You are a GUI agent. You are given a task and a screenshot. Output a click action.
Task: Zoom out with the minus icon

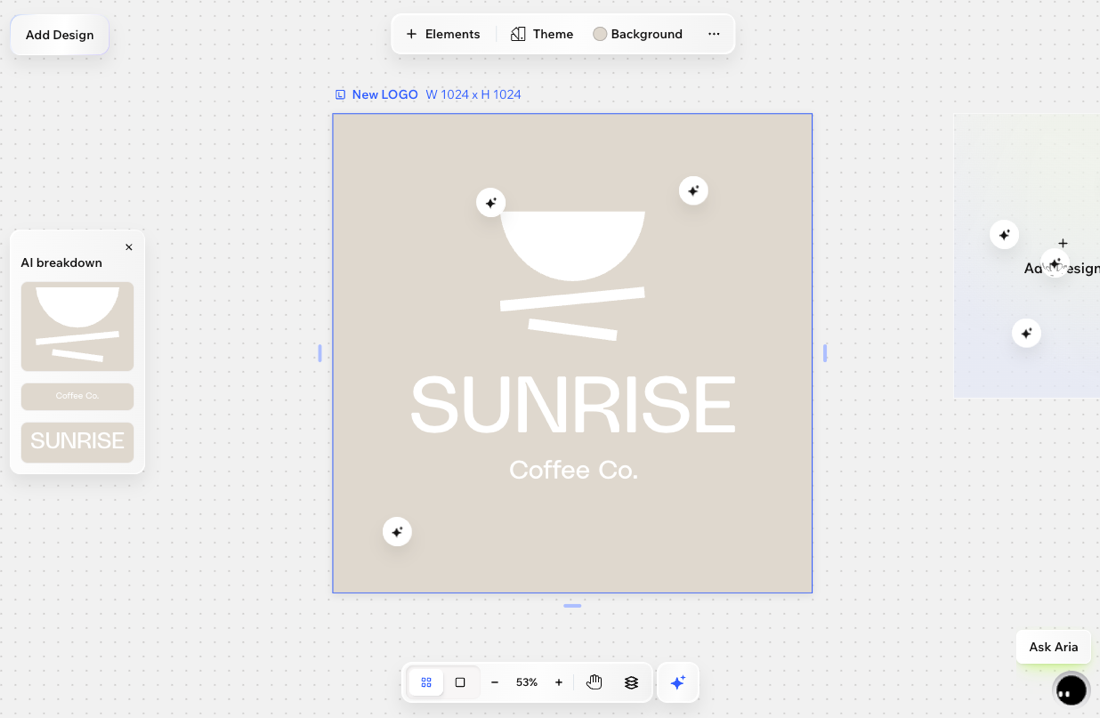point(495,682)
